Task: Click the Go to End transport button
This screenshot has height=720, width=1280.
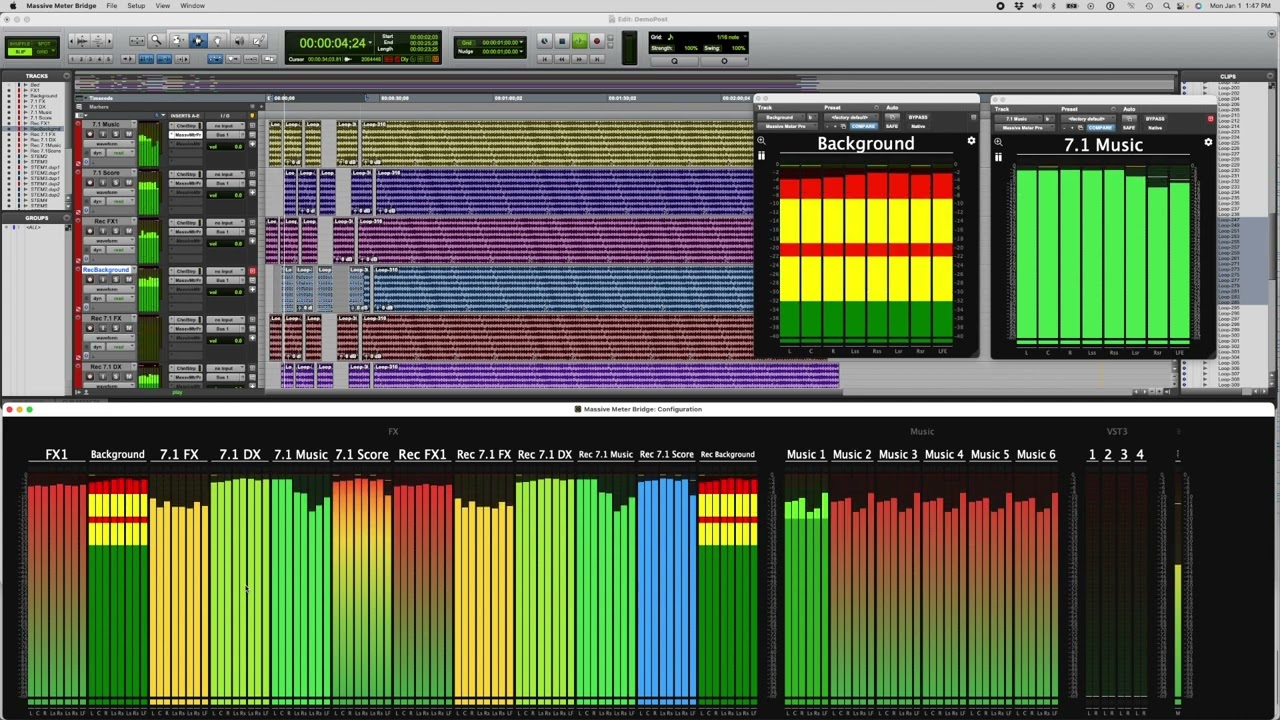Action: point(597,59)
